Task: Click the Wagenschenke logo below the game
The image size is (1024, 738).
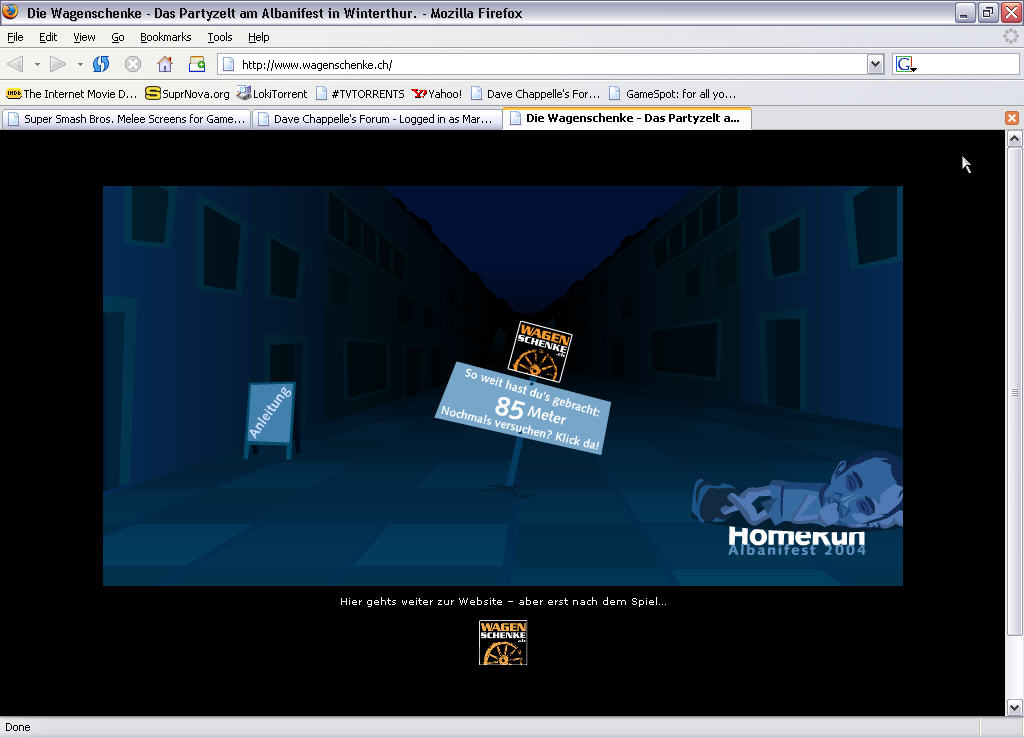Action: (502, 643)
